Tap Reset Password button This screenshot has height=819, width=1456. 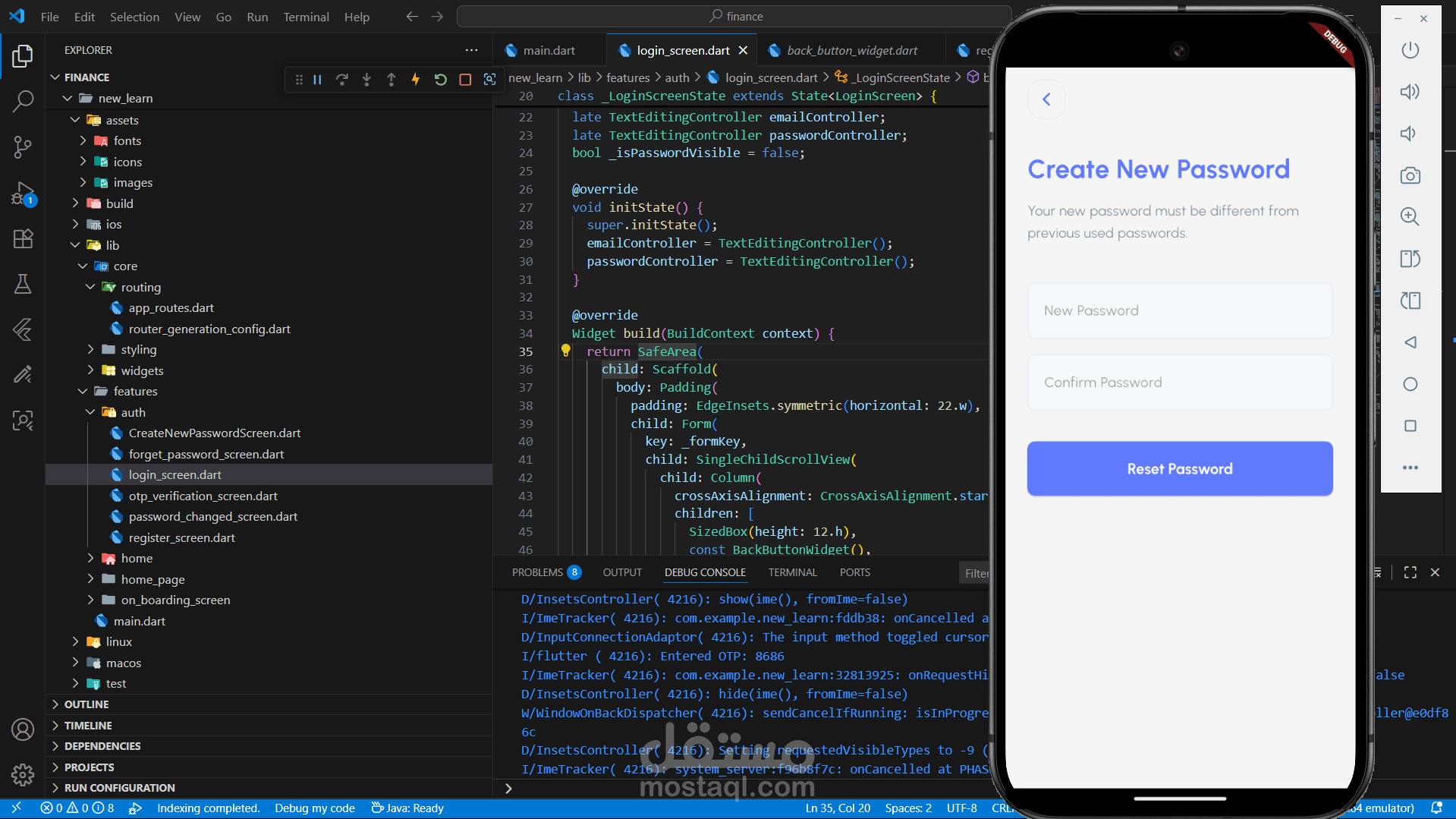click(x=1180, y=469)
